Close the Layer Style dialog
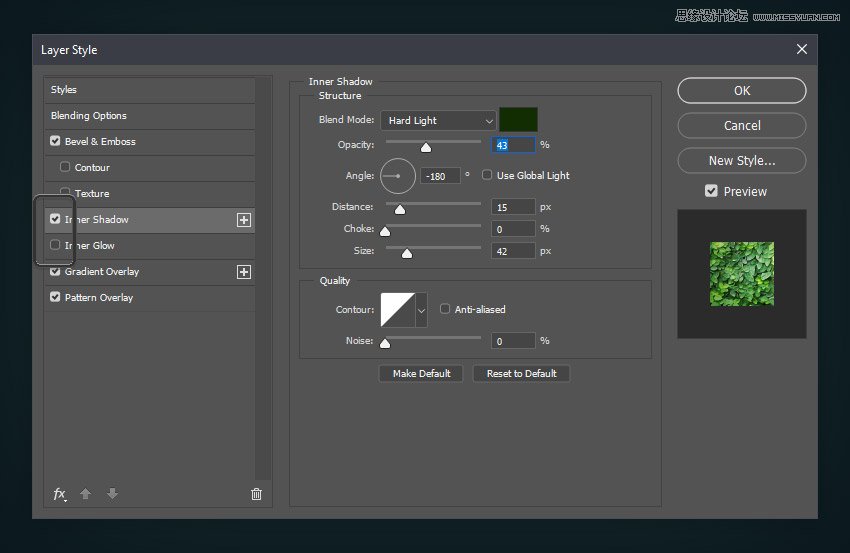 (x=801, y=49)
